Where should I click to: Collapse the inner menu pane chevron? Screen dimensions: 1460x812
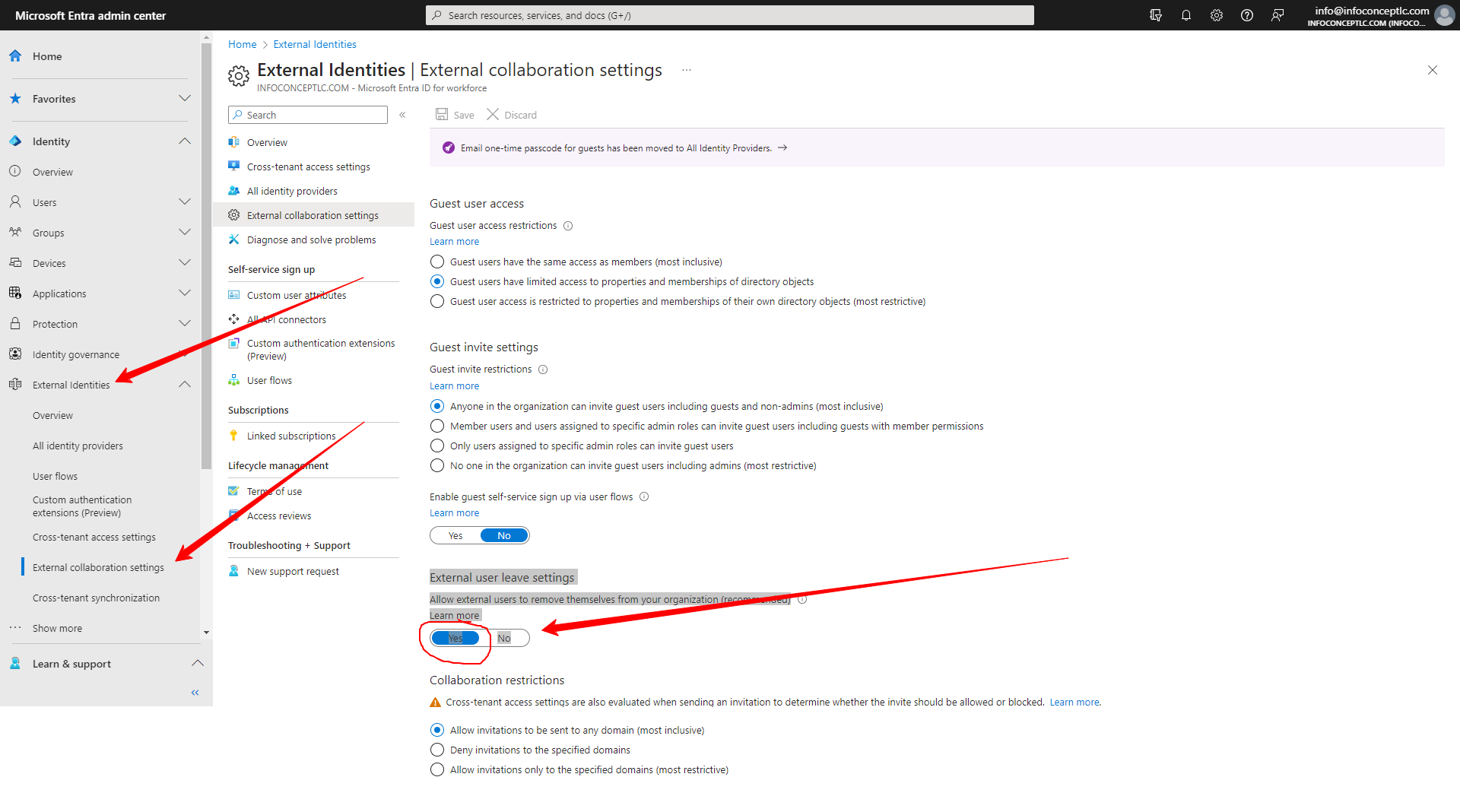402,115
